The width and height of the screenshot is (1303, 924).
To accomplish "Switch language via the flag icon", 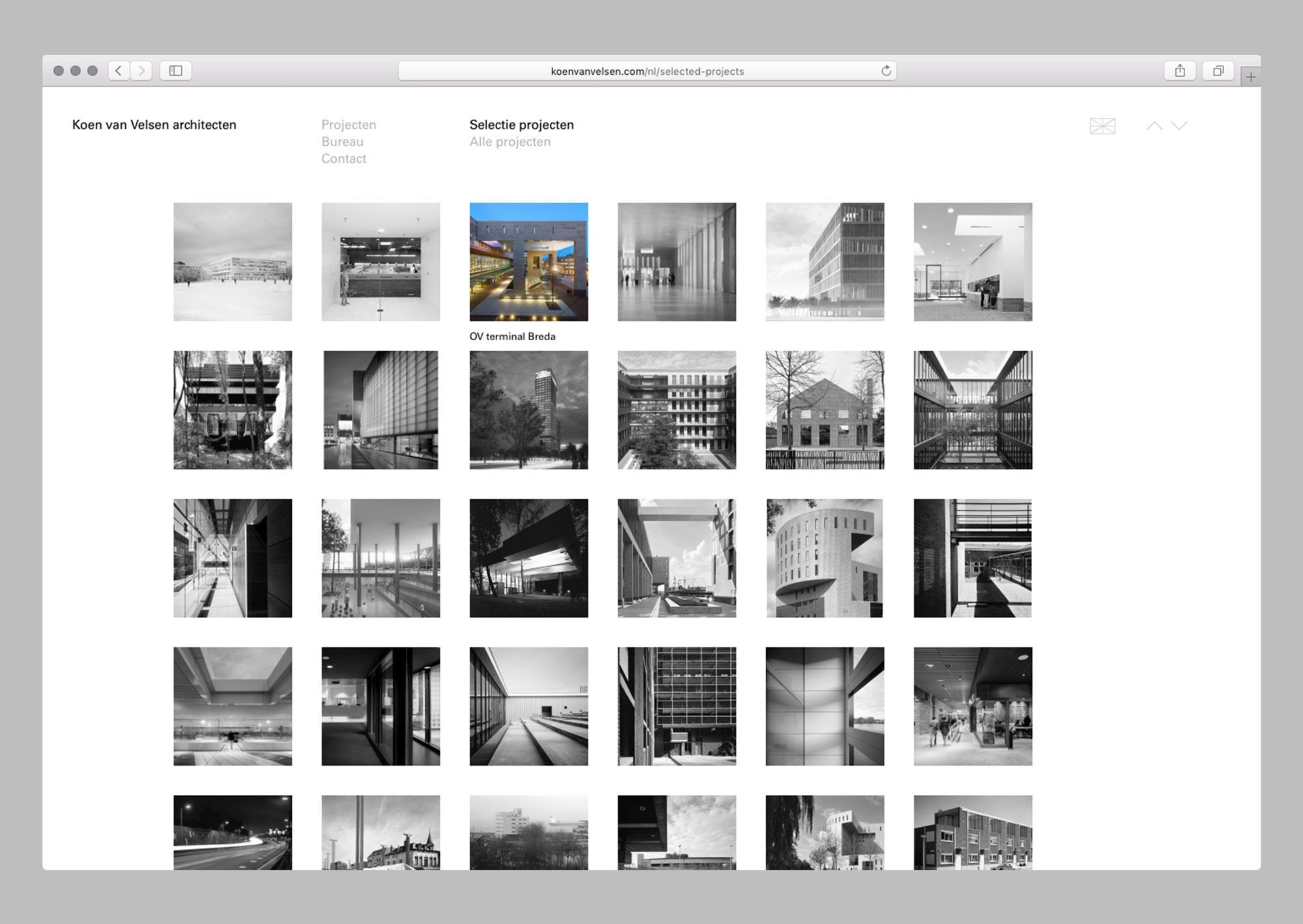I will (x=1102, y=126).
